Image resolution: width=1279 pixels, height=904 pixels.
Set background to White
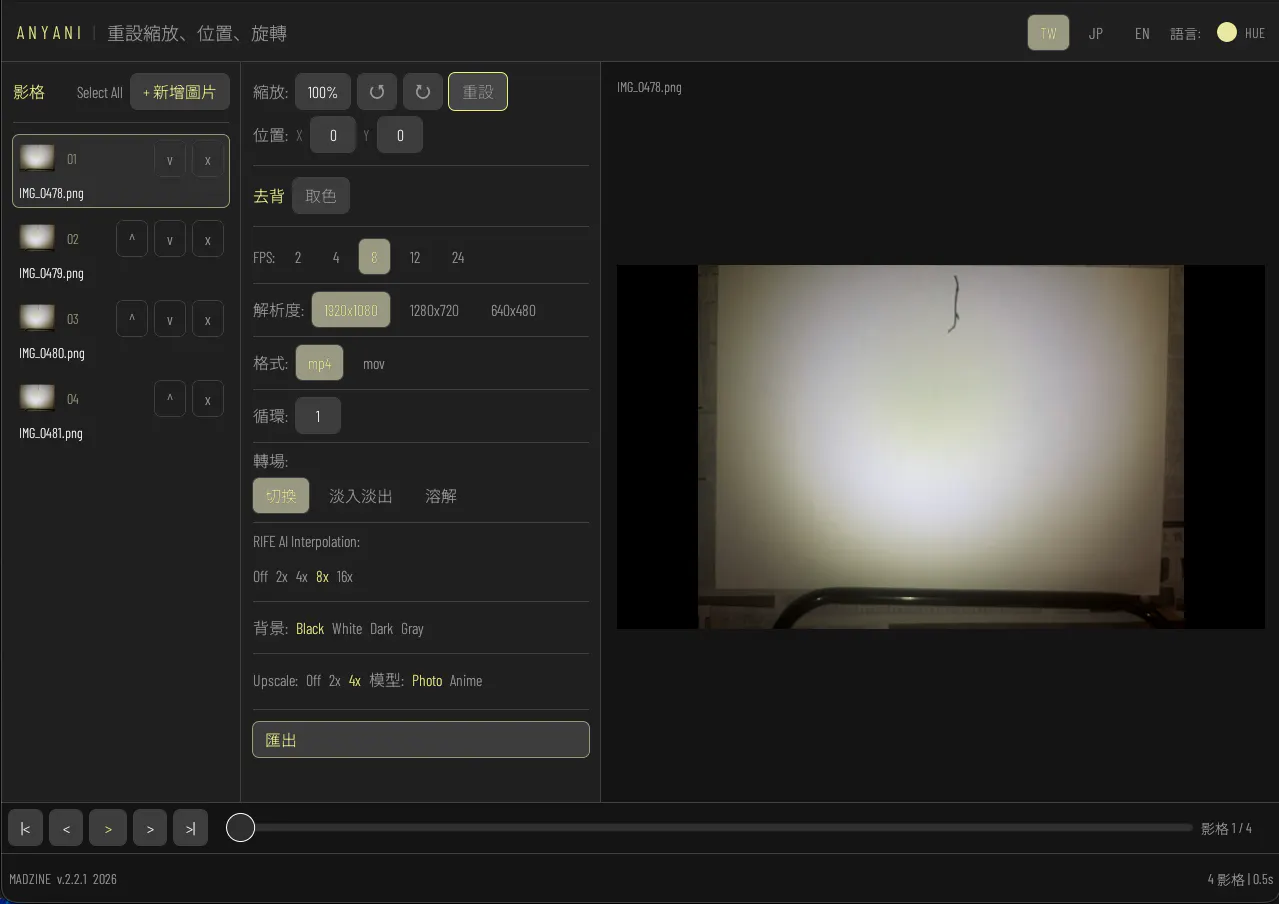[347, 628]
